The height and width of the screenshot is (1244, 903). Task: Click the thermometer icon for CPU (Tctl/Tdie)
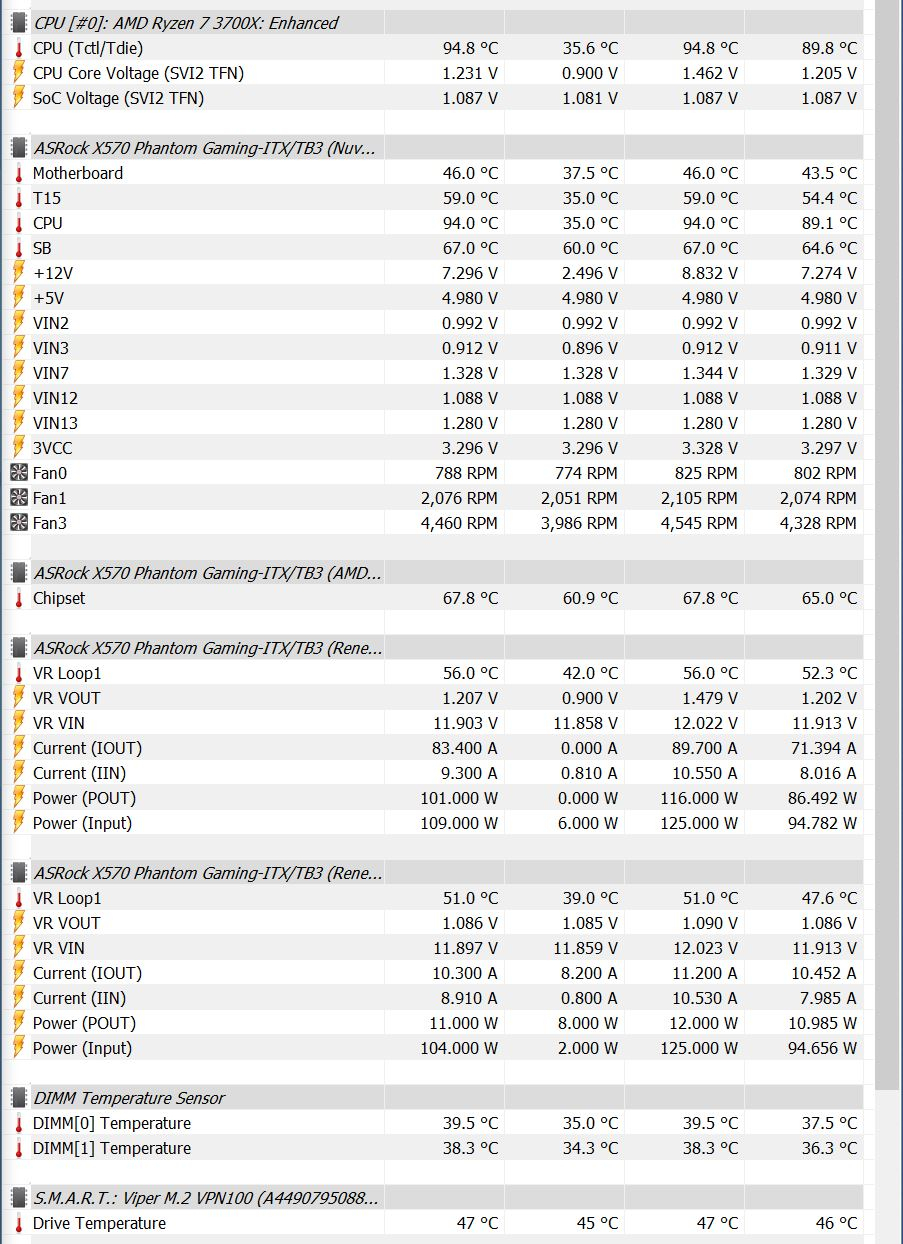click(x=18, y=47)
